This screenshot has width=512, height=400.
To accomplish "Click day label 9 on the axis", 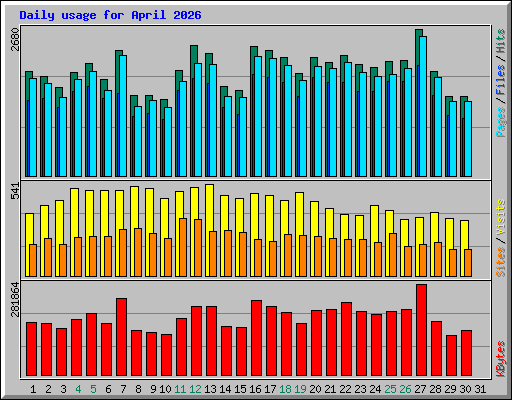I will coord(153,389).
